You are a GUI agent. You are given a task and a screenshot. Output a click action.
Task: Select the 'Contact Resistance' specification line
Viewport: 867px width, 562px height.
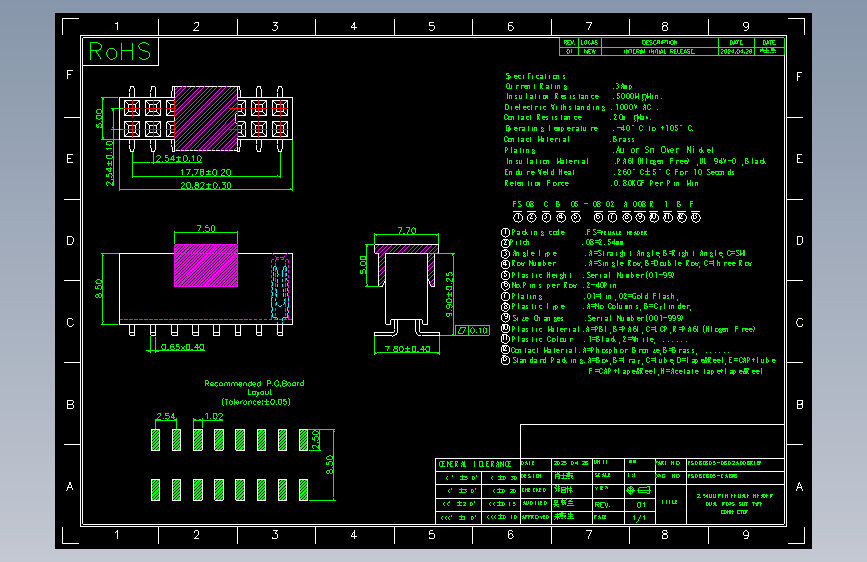[x=578, y=117]
